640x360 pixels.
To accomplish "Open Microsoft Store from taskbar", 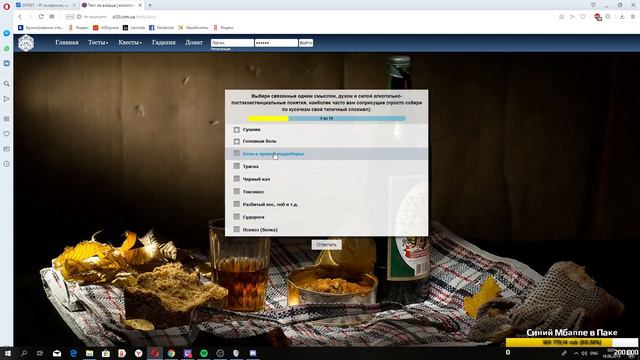I will [x=106, y=353].
